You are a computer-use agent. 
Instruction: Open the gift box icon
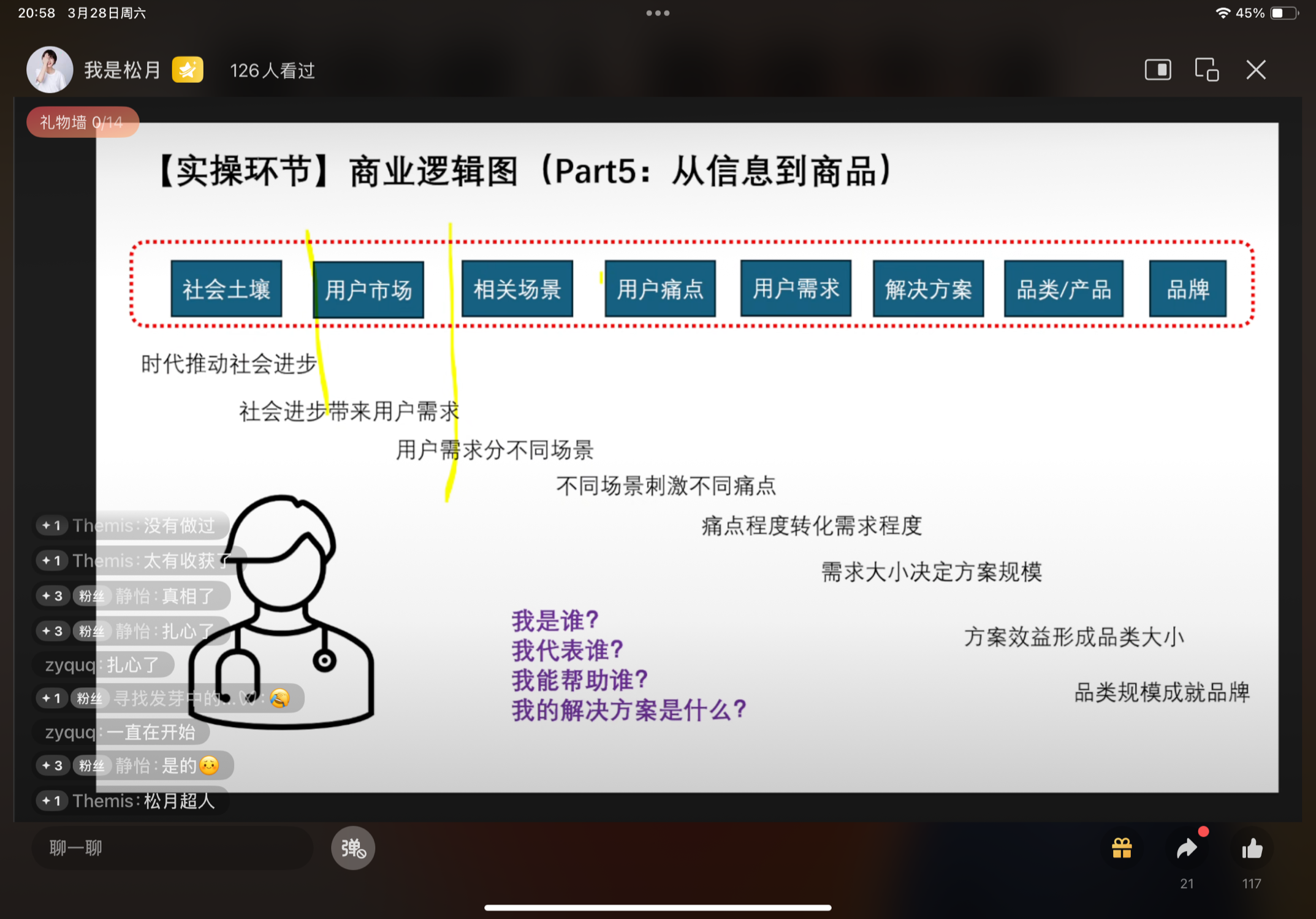coord(1122,848)
